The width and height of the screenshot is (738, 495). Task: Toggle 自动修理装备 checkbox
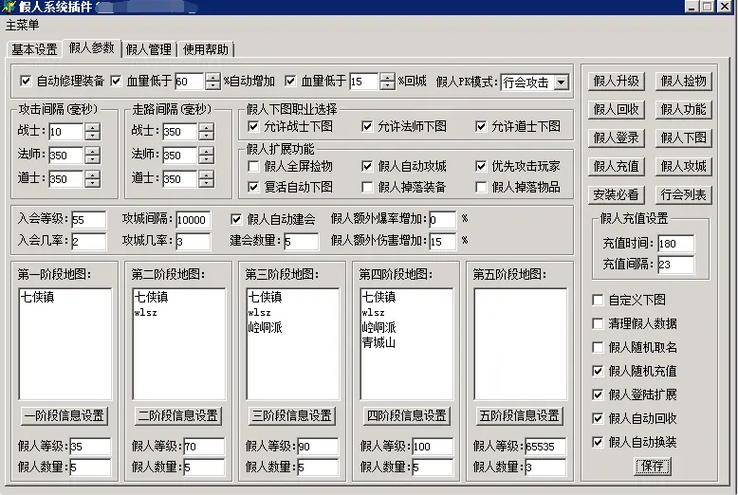pyautogui.click(x=26, y=82)
